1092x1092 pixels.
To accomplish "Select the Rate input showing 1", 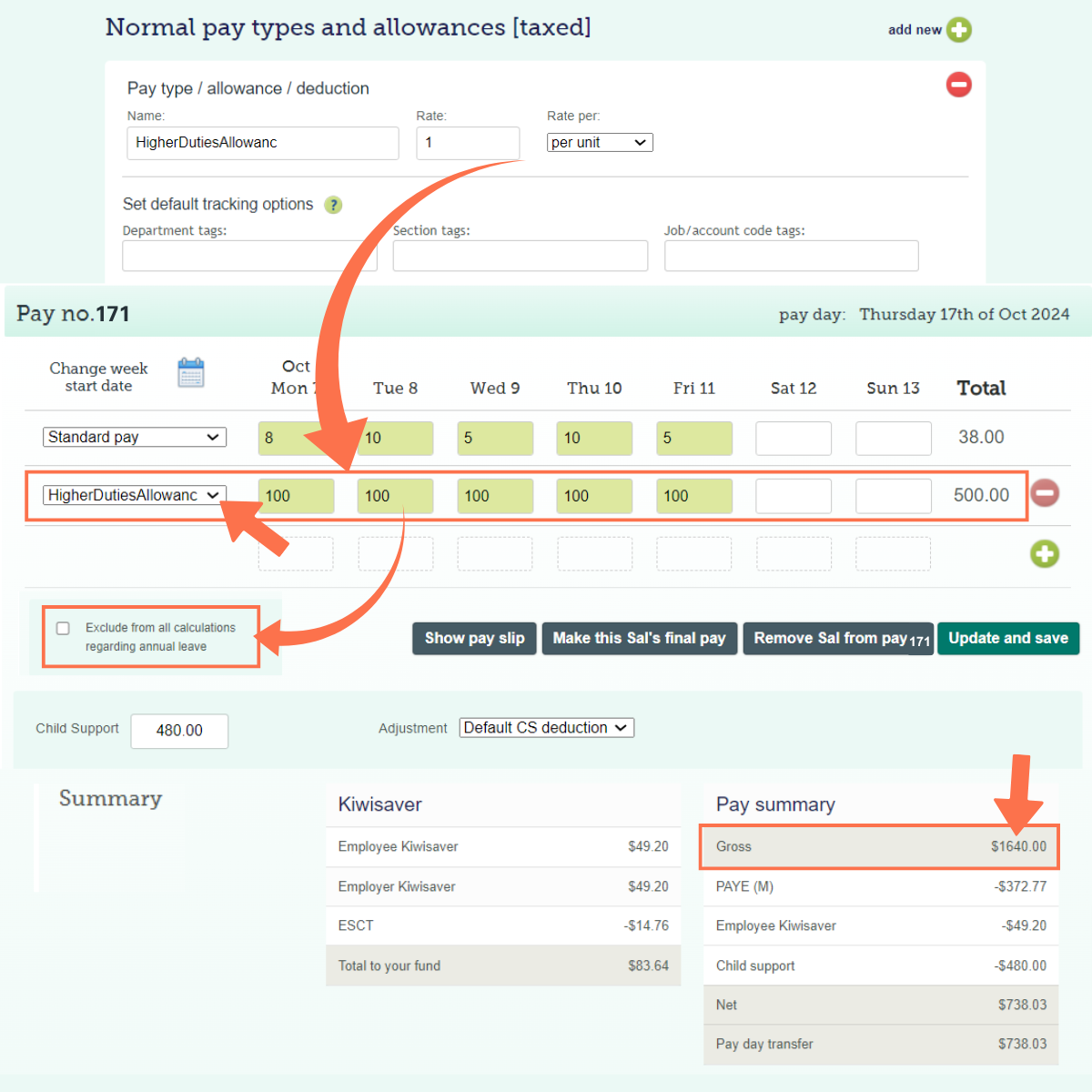I will pyautogui.click(x=468, y=143).
